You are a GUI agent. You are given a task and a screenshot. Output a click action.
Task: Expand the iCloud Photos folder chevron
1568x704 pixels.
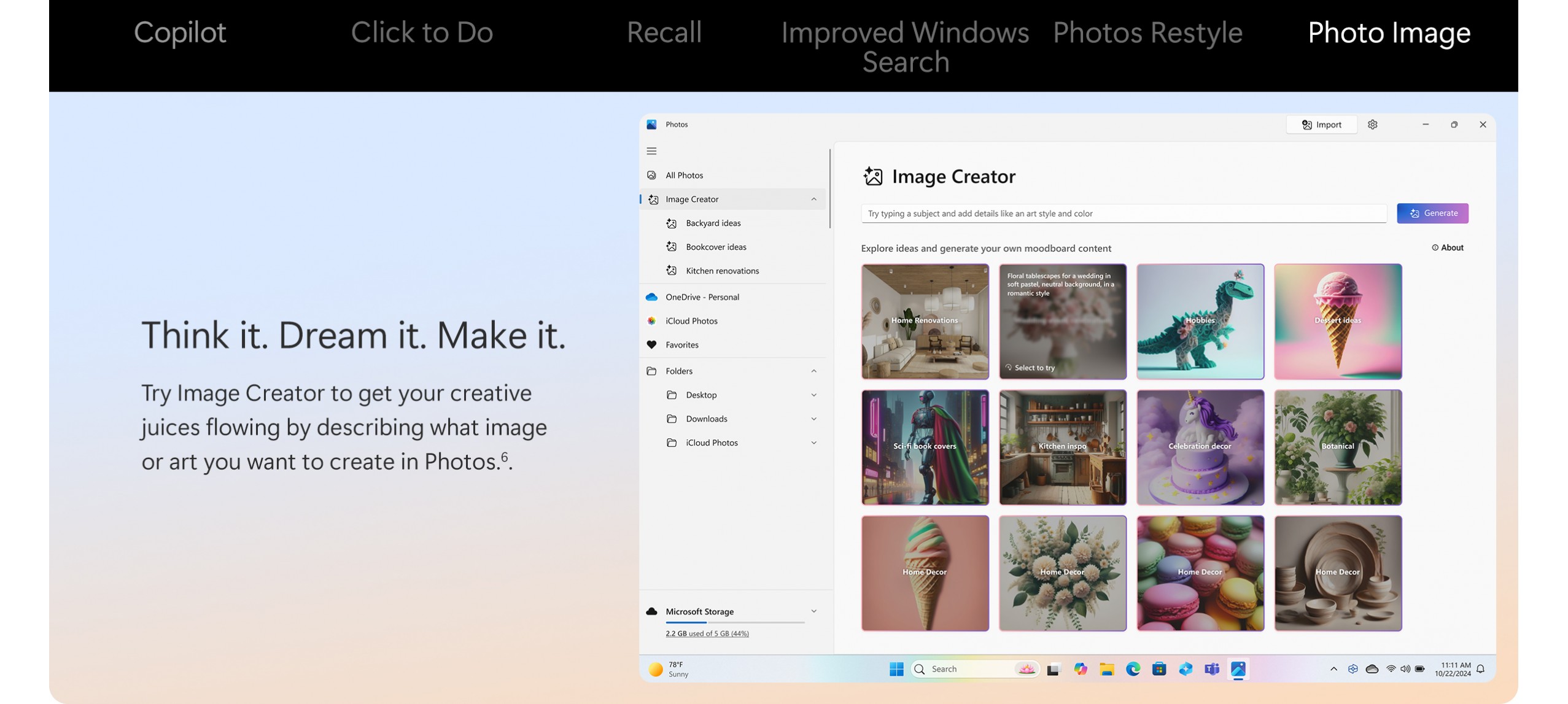coord(814,443)
